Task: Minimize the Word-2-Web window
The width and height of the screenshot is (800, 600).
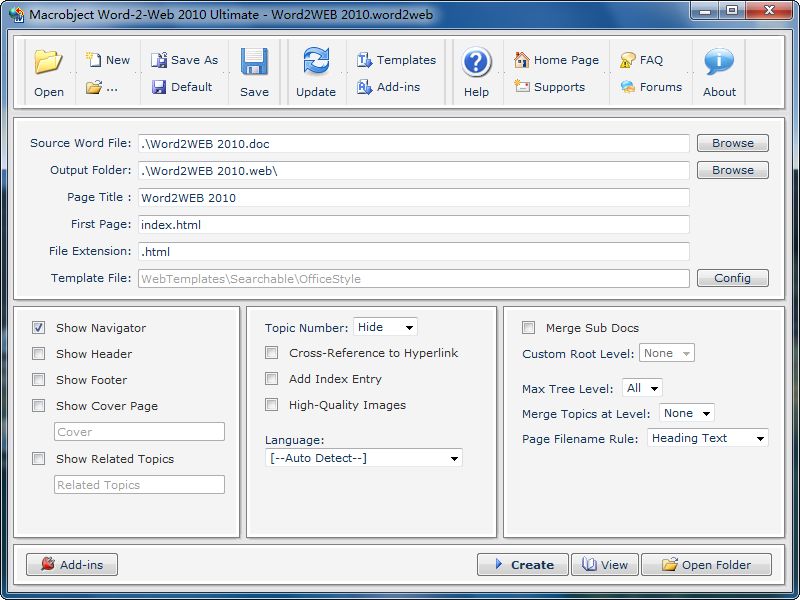Action: tap(706, 11)
